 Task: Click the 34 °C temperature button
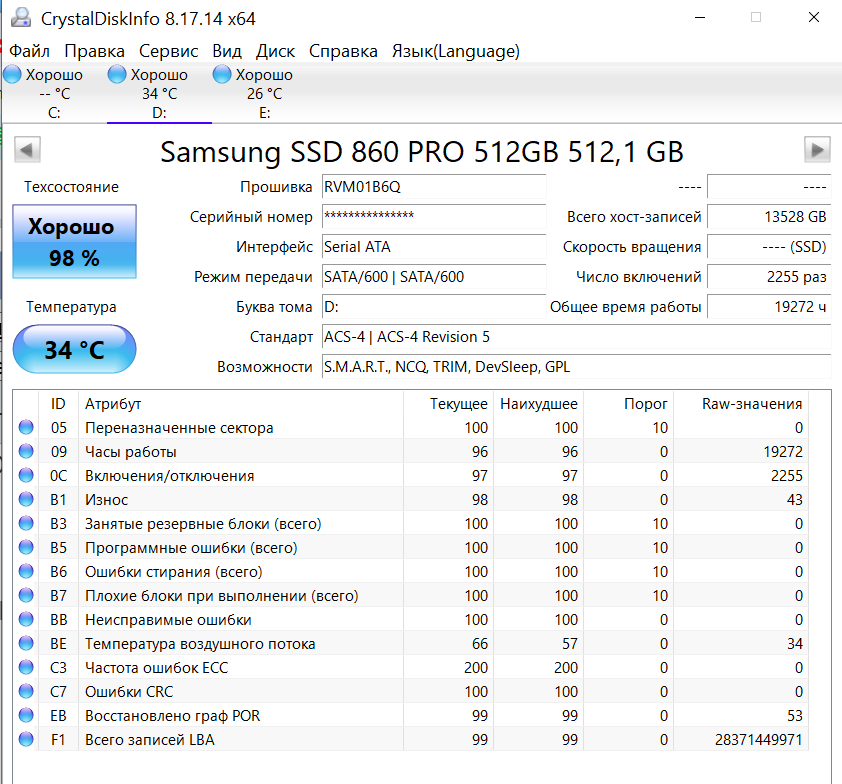click(x=74, y=350)
